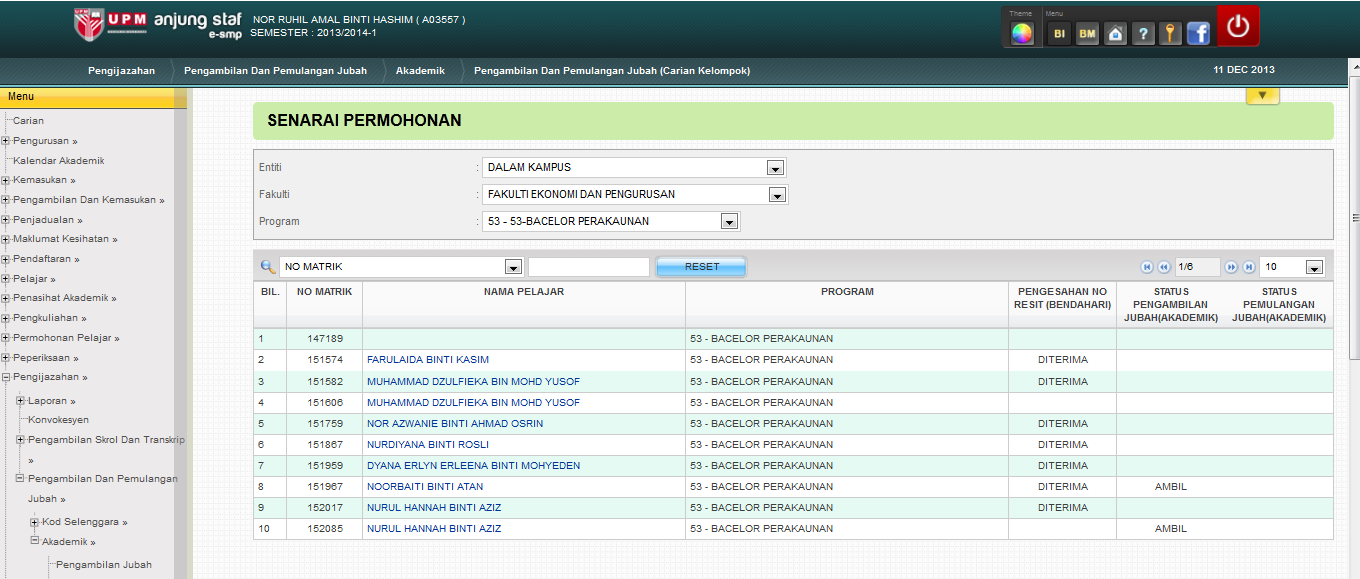
Task: Click the orange key icon
Action: tap(1170, 34)
